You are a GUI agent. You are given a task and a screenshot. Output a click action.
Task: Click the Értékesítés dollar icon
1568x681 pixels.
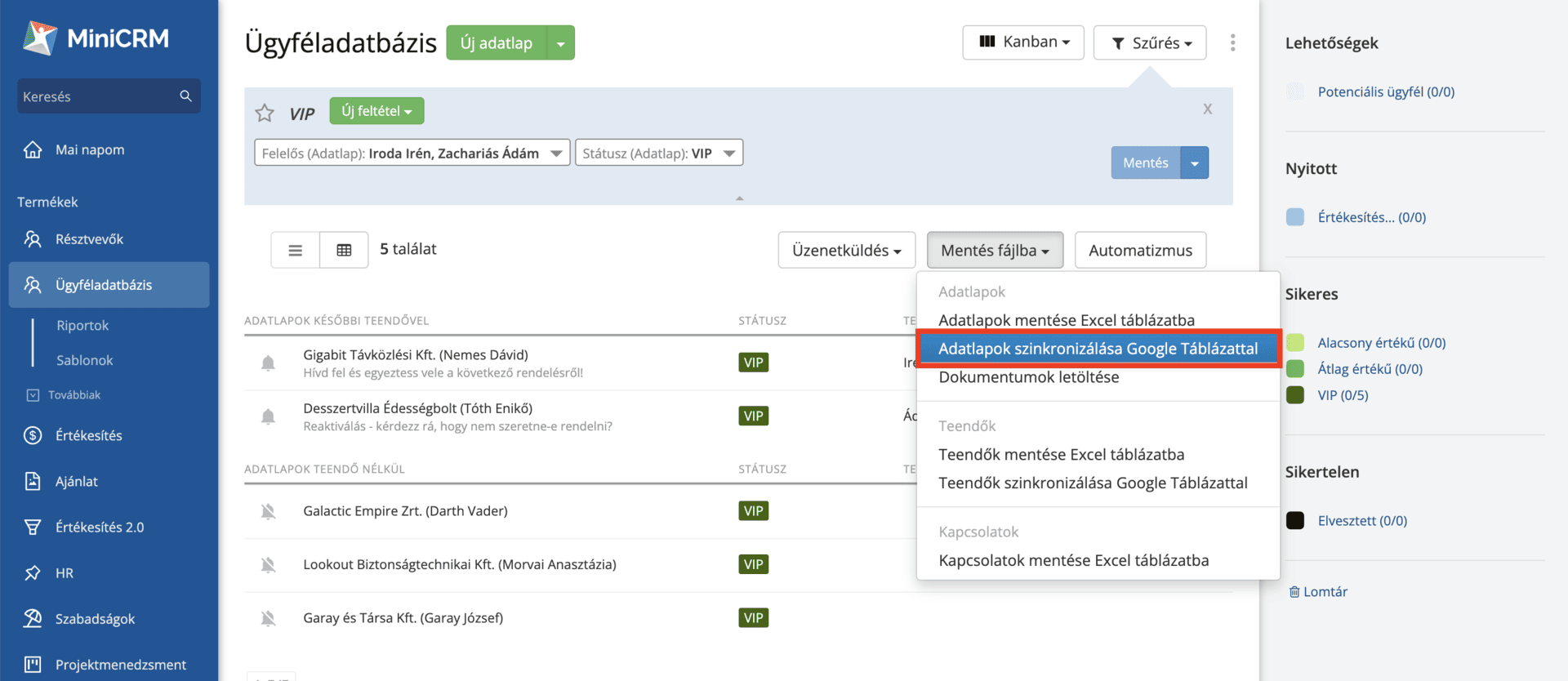33,435
